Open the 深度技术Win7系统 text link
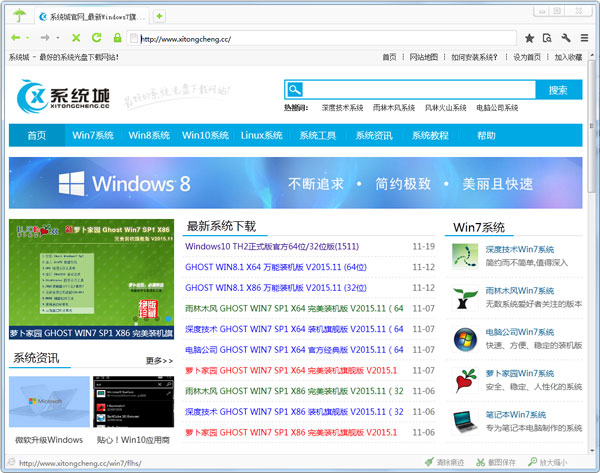Screen dimensions: 600x473 [520, 250]
